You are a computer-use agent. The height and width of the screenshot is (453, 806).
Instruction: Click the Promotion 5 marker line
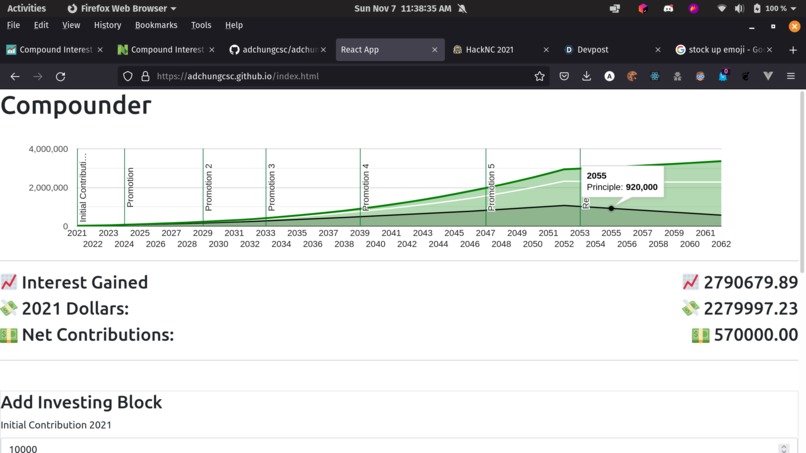(486, 187)
